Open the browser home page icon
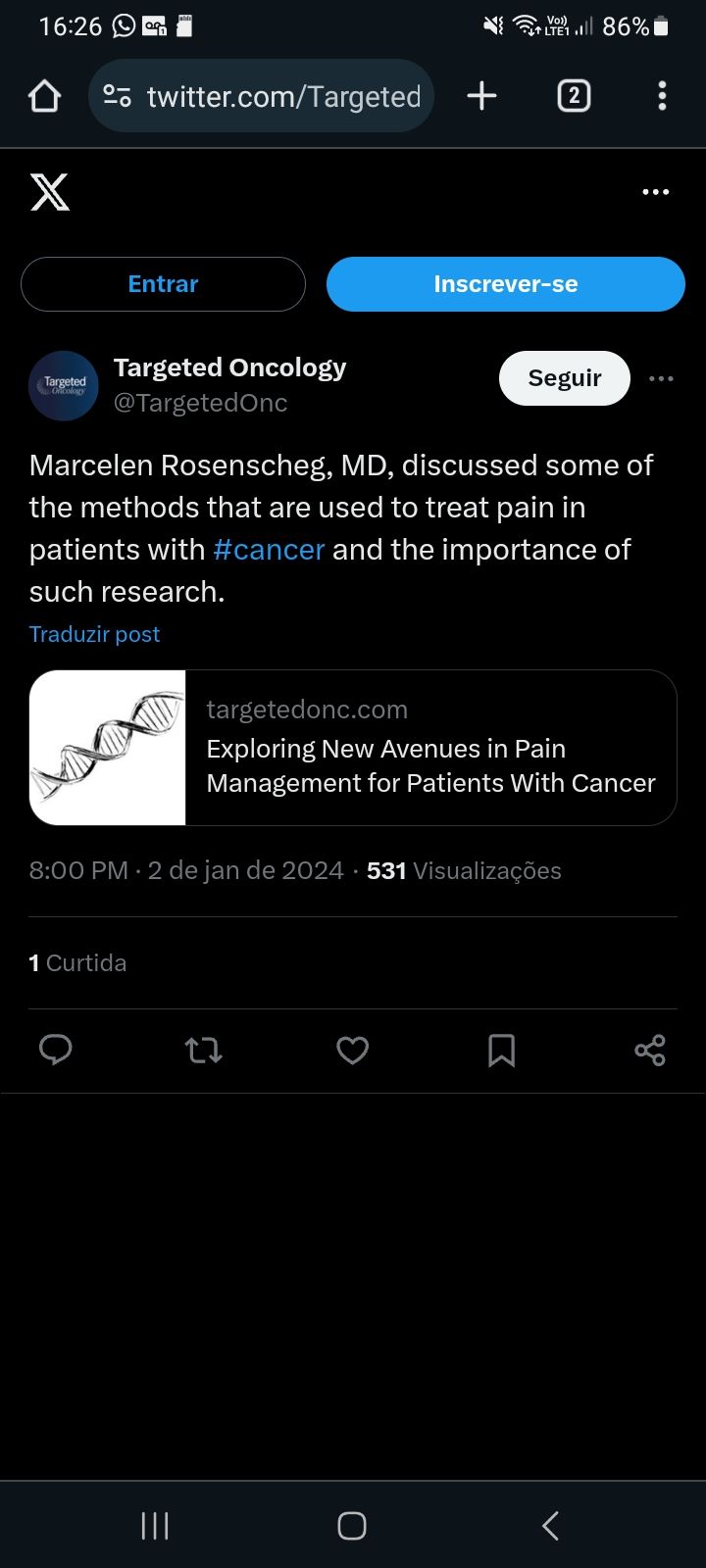Screen dimensions: 706x1568 tap(45, 96)
